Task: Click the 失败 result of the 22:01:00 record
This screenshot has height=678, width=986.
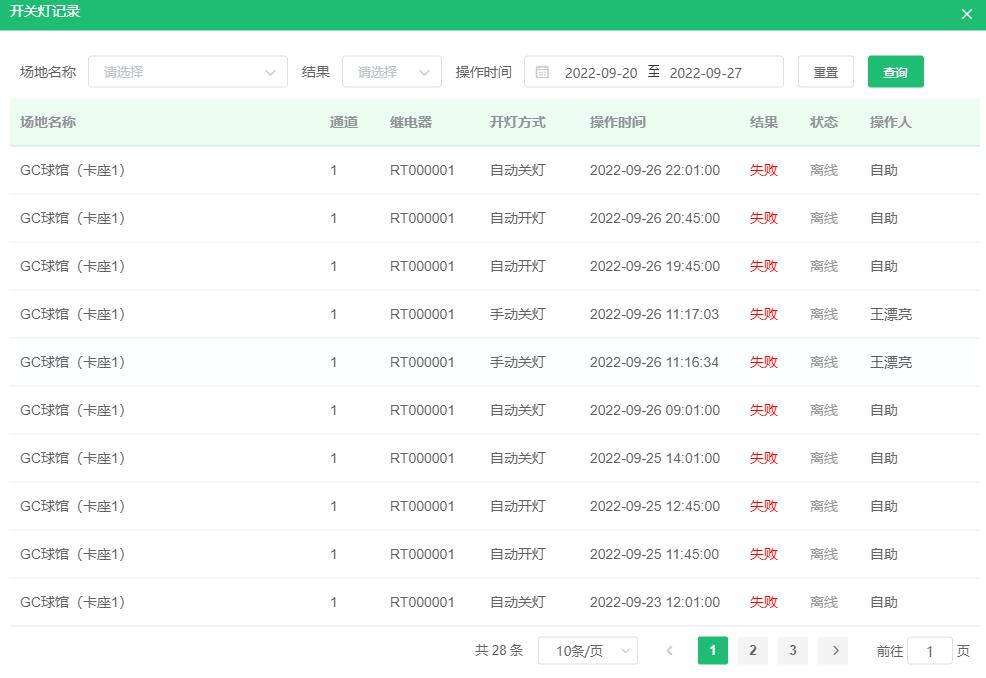Action: [x=763, y=170]
